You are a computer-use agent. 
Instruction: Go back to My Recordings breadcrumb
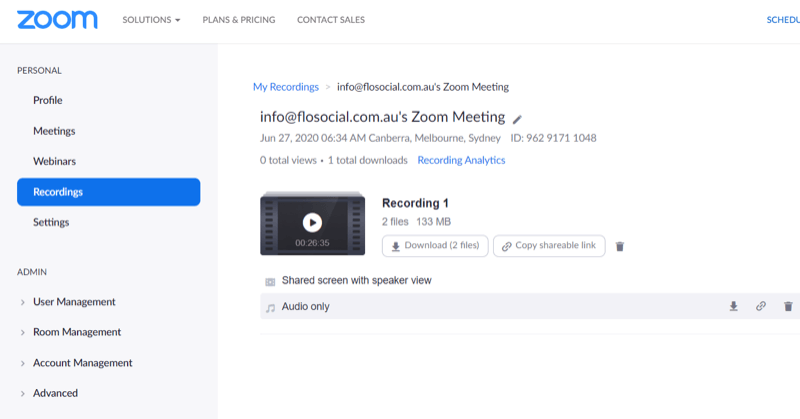(x=286, y=87)
